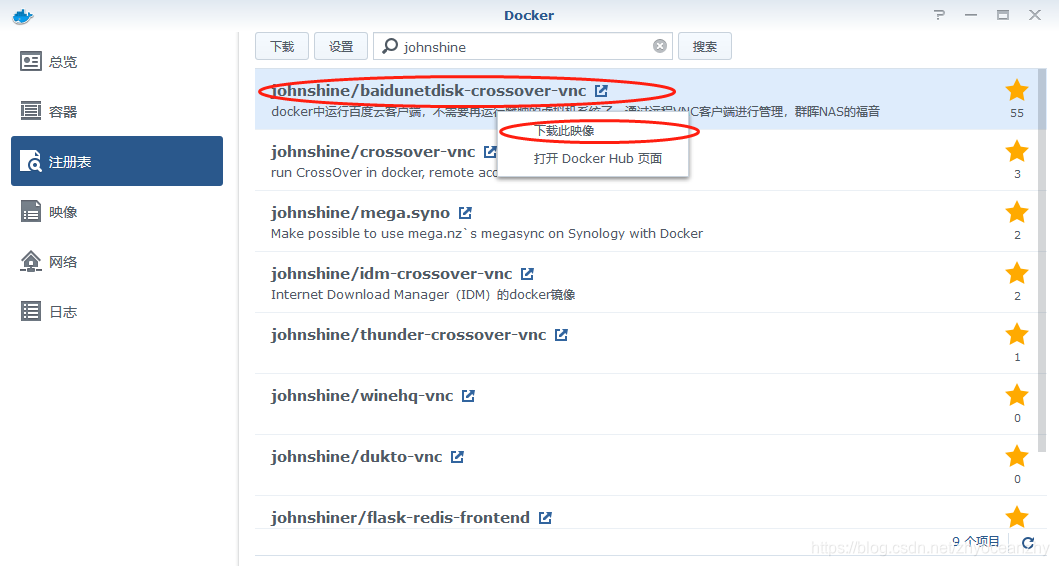Viewport: 1059px width, 566px height.
Task: Click the magnifier icon in search box
Action: click(x=390, y=46)
